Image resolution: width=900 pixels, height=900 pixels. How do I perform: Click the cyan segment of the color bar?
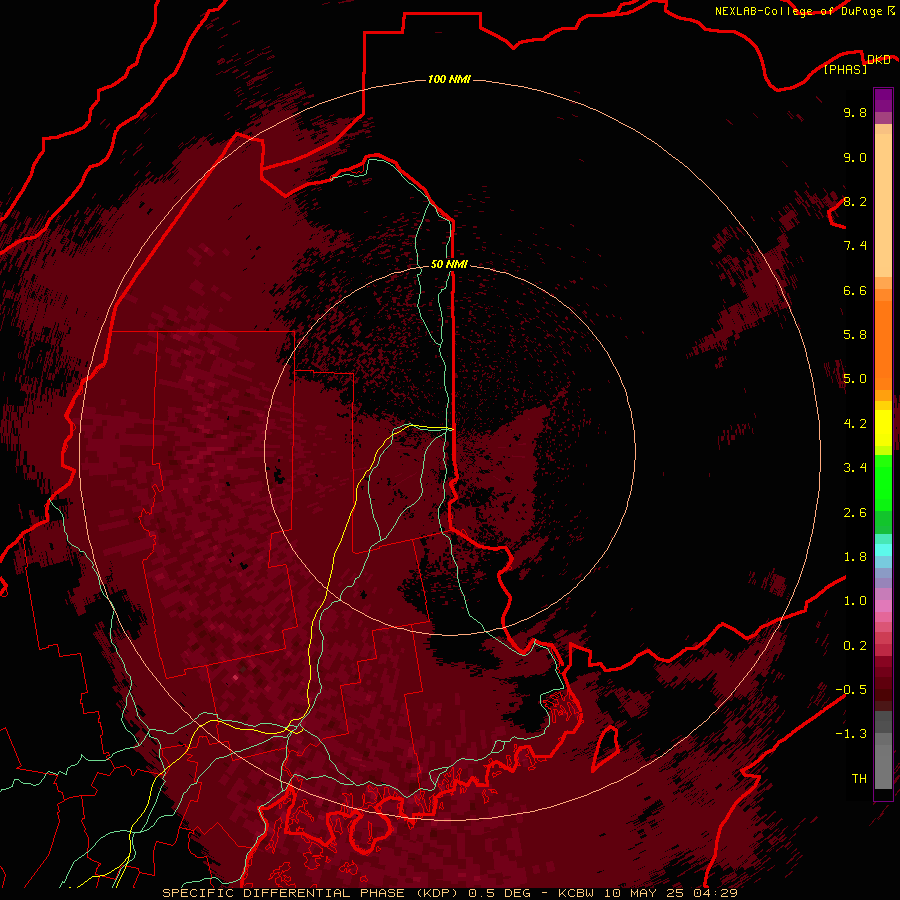883,550
